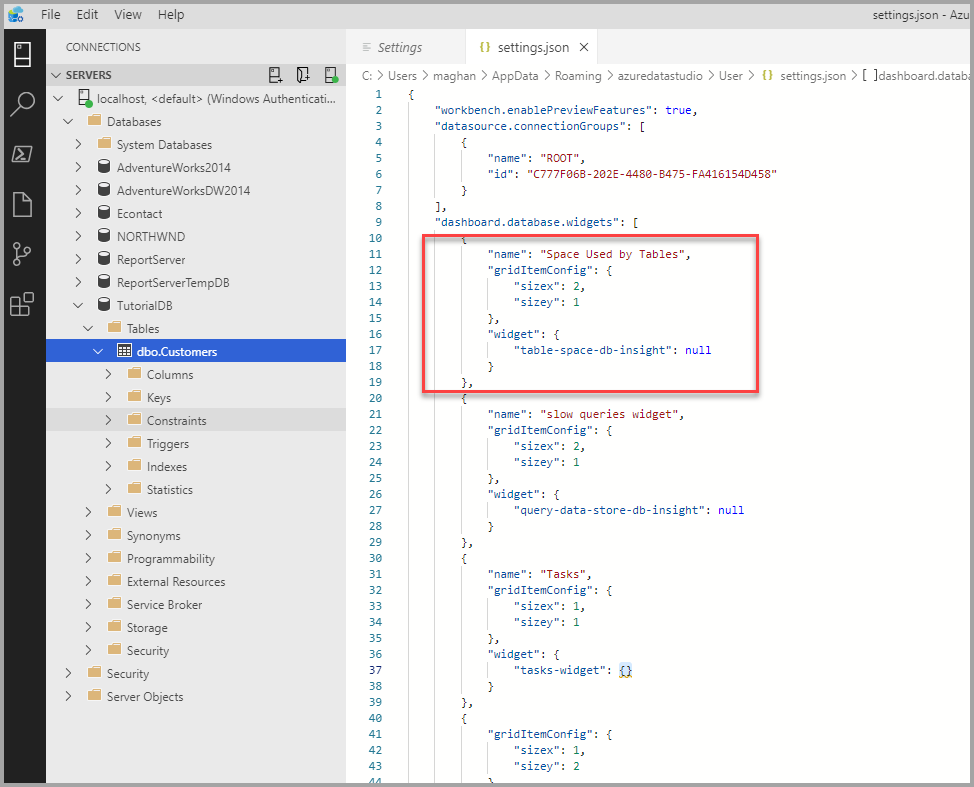Click the New Connection icon in Servers panel
Viewport: 974px width, 787px height.
coord(276,74)
